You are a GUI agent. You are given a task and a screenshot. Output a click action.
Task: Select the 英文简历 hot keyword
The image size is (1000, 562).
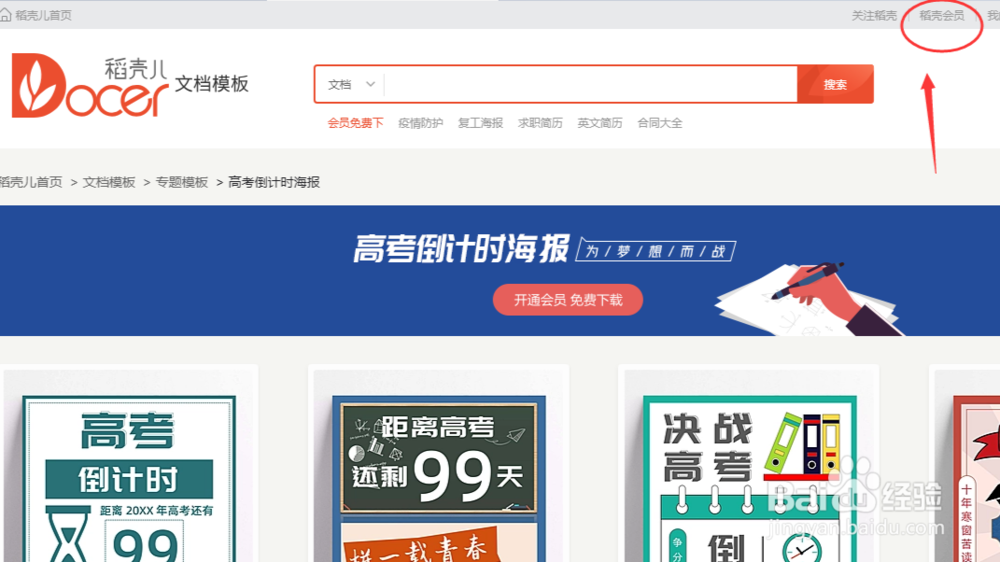click(x=599, y=123)
